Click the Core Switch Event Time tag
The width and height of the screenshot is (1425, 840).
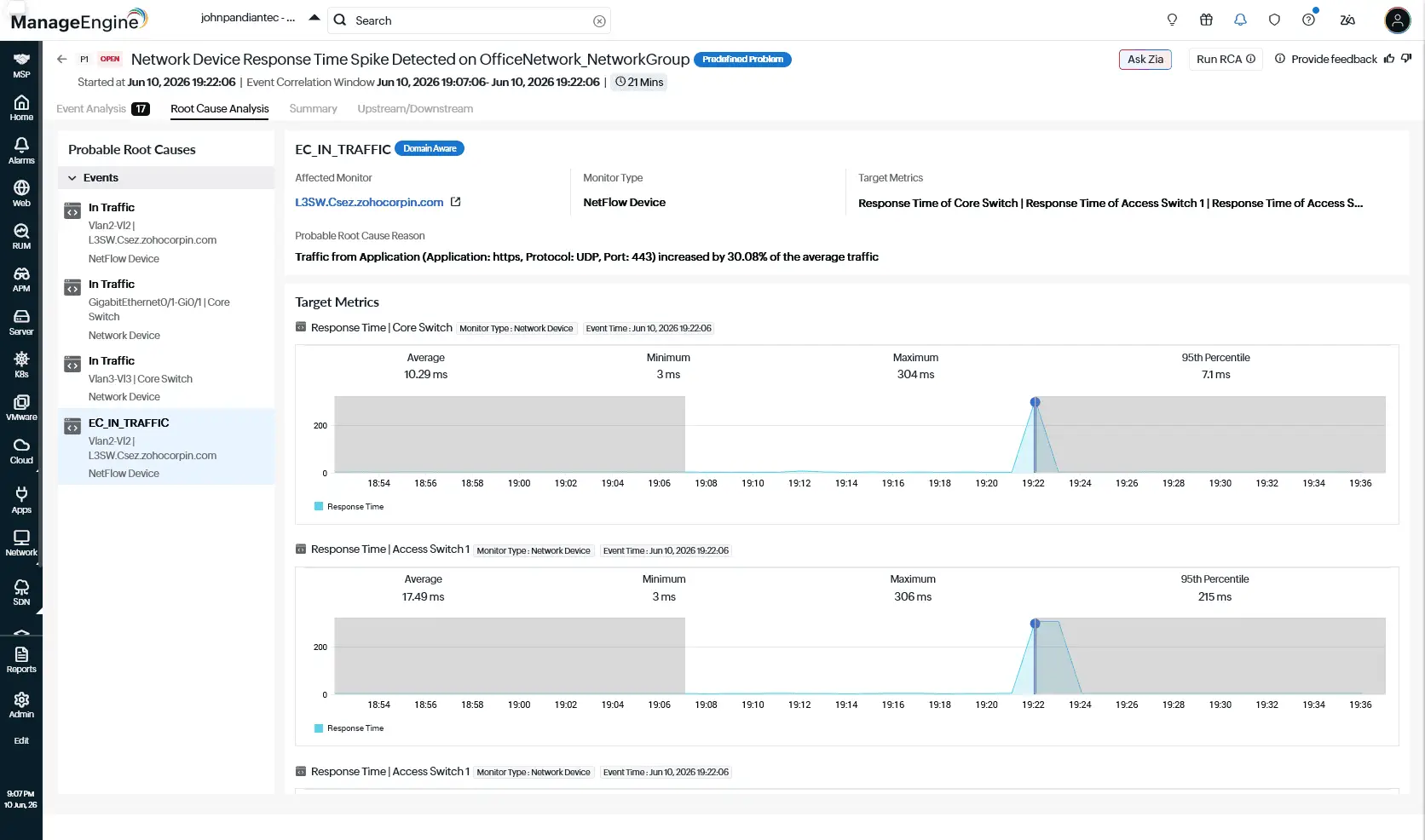pyautogui.click(x=649, y=328)
